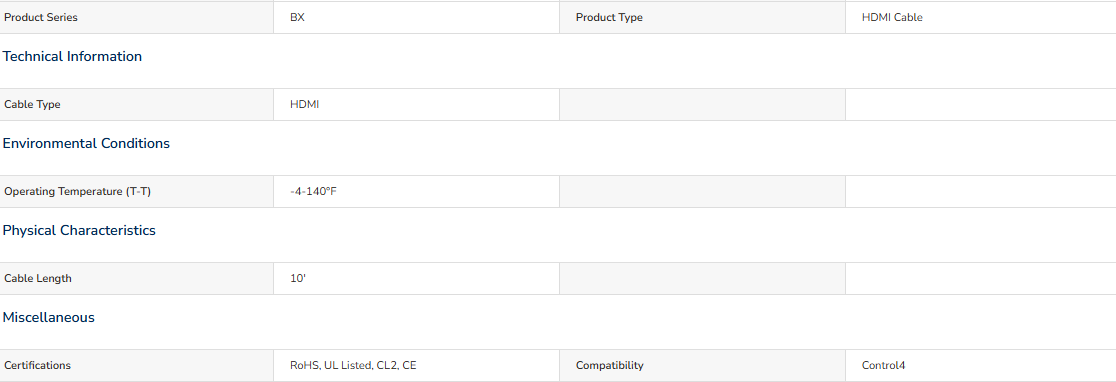
Task: Select the -4-140°F temperature value
Action: tap(313, 191)
